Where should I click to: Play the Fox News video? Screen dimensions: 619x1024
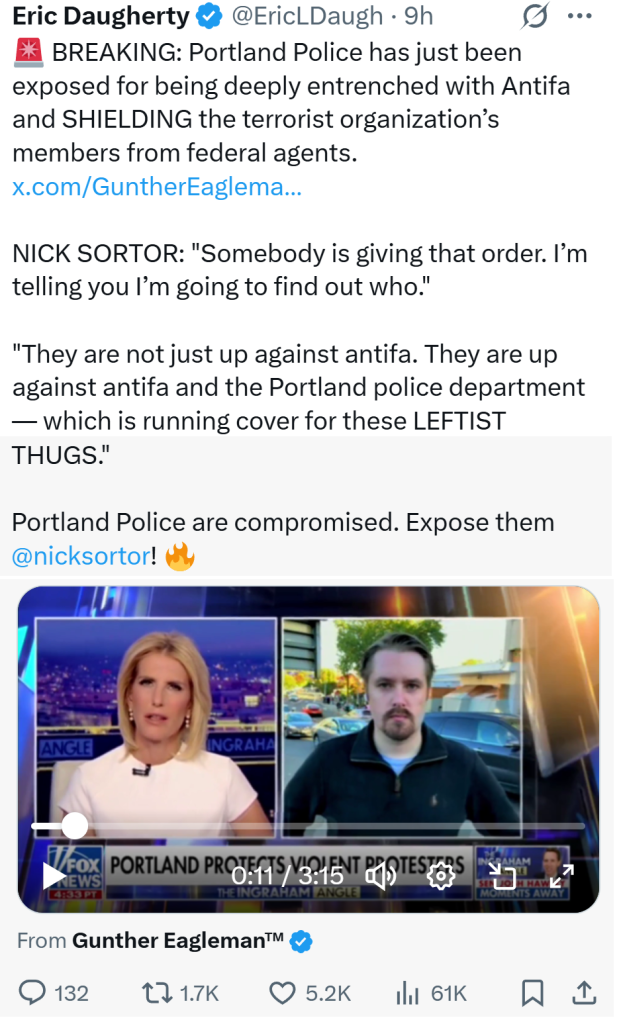(54, 876)
